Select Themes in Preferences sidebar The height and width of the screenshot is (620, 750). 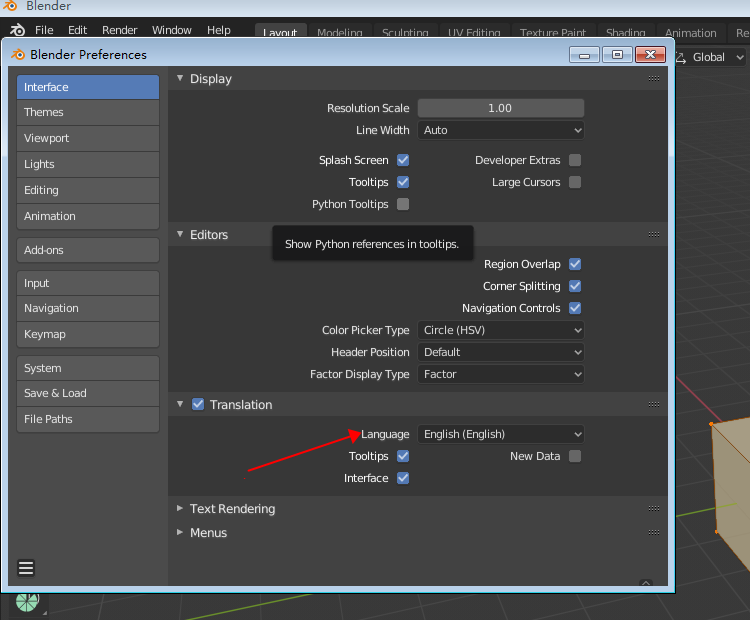(x=88, y=112)
